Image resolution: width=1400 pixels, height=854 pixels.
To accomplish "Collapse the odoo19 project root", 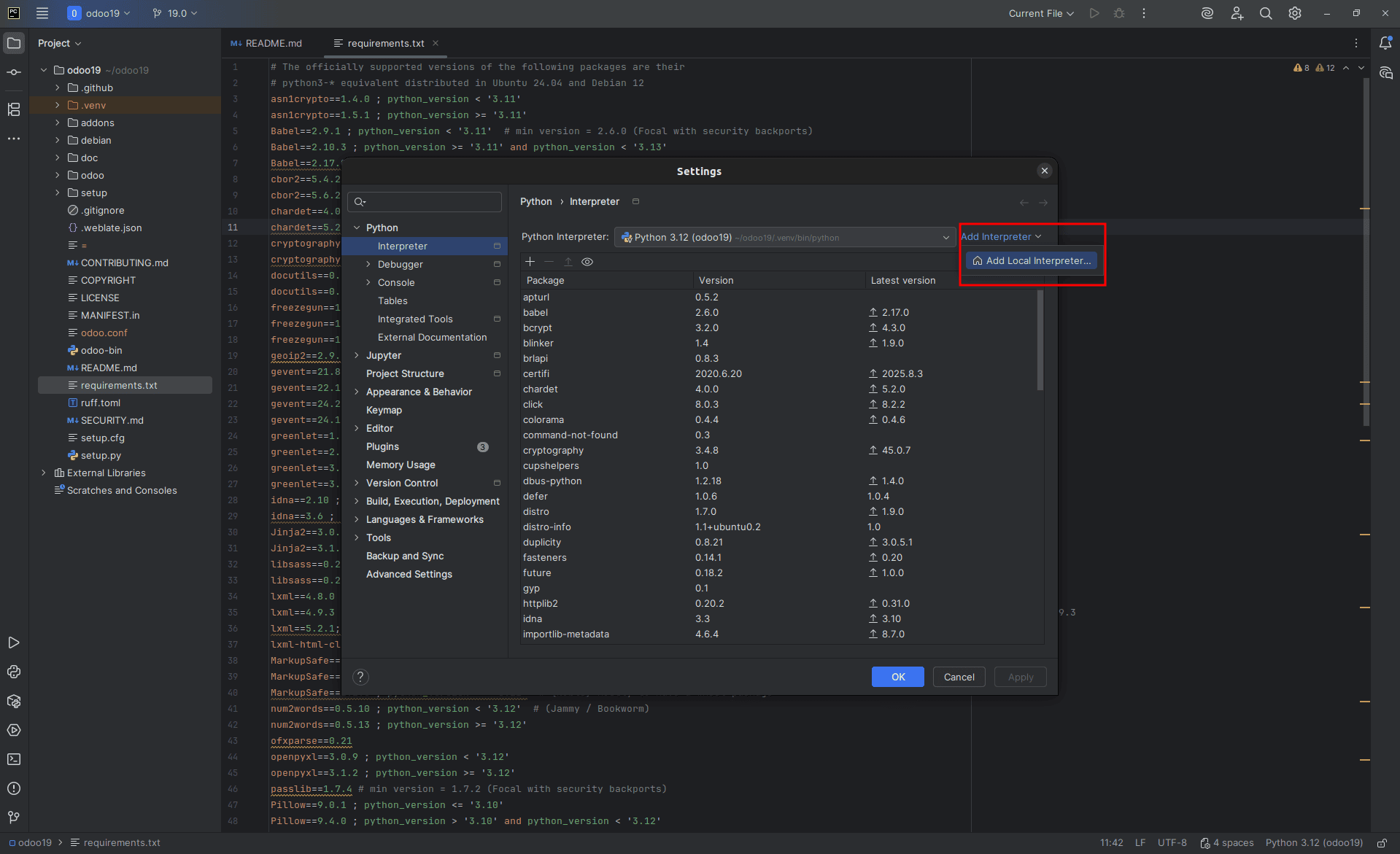I will click(44, 70).
